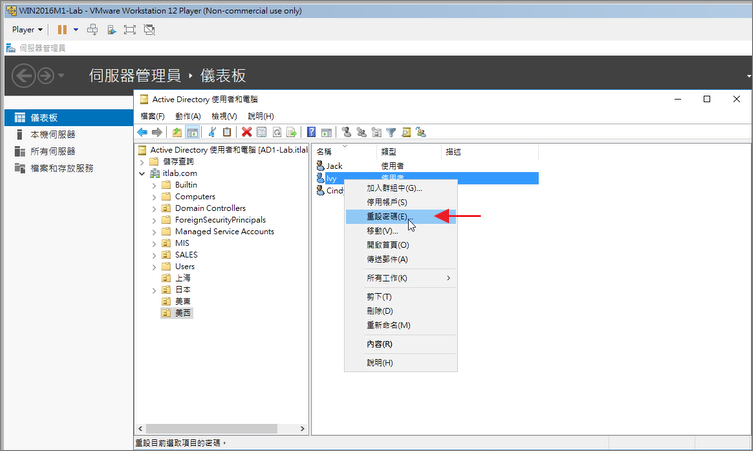Click the red X Delete toolbar icon
Screen dimensions: 753x451
[x=247, y=132]
